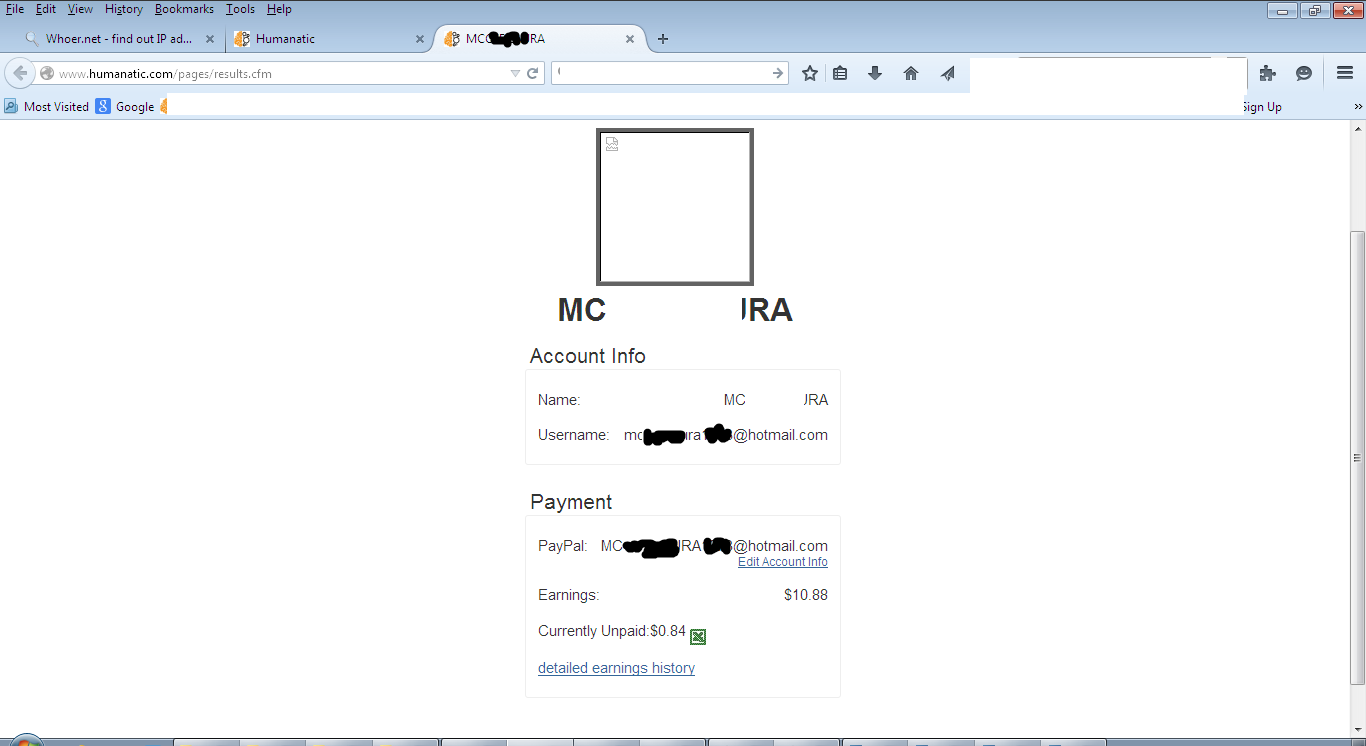Reload the current Humanatic page
Viewport: 1366px width, 746px height.
click(x=533, y=73)
